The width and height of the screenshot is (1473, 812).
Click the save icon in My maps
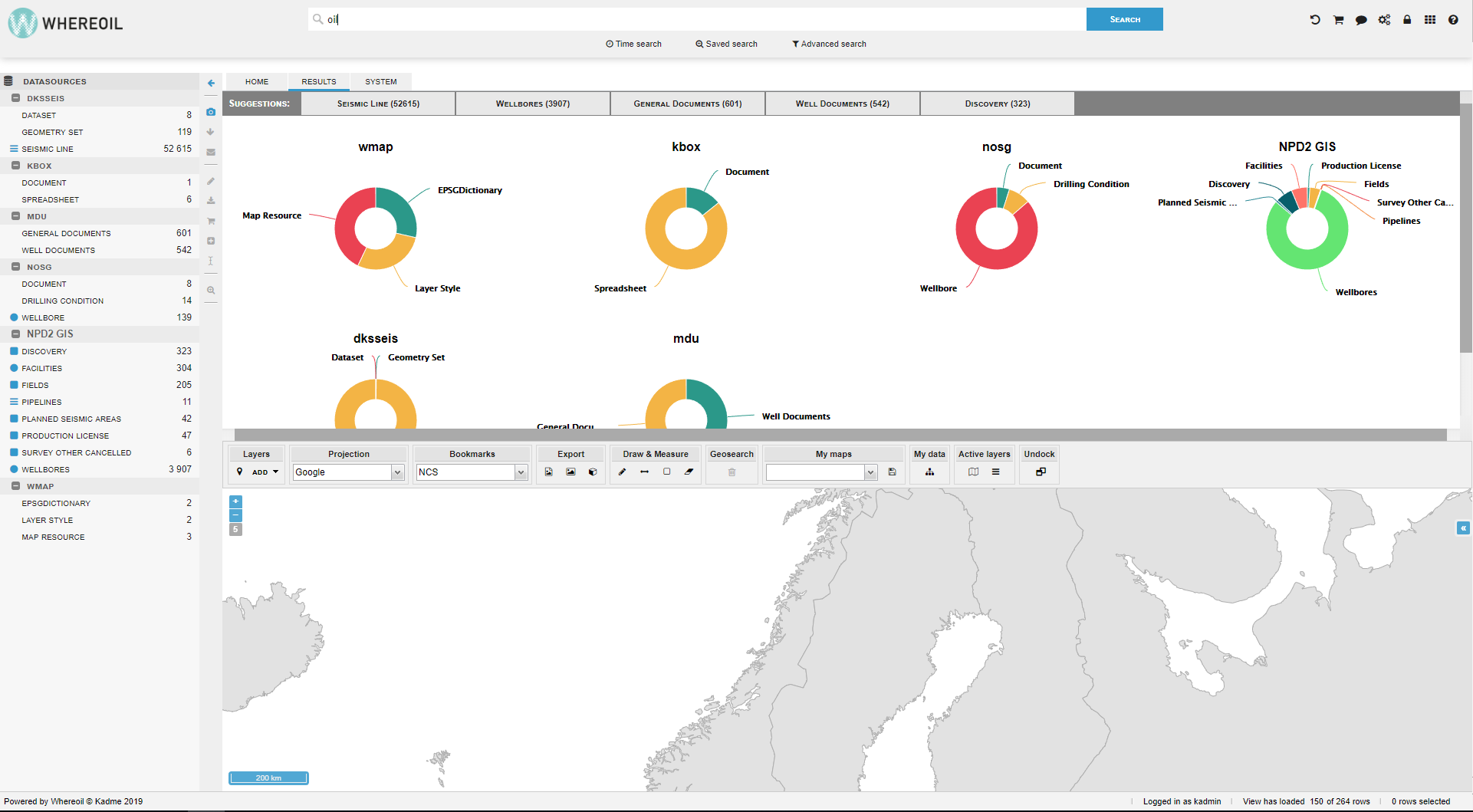pos(892,472)
